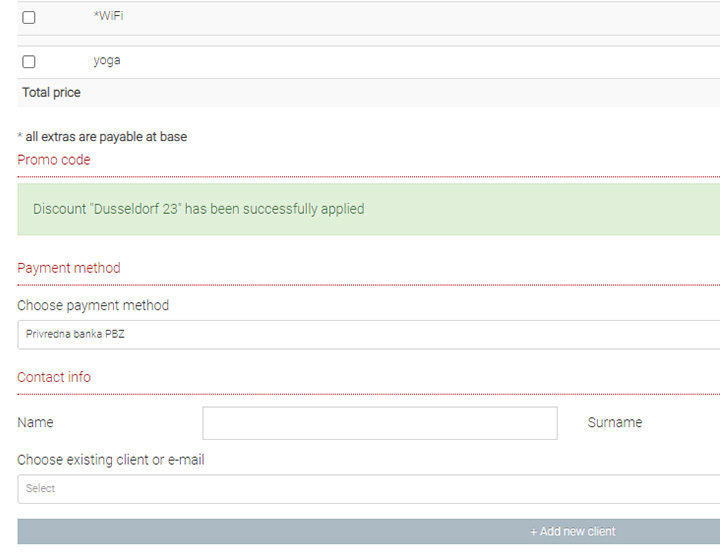The image size is (720, 552).
Task: Click the yoga extra label
Action: coord(107,61)
